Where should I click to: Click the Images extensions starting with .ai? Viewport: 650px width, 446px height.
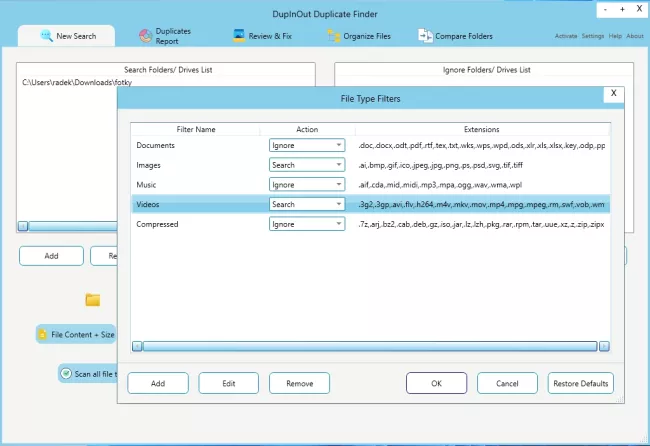coord(440,165)
